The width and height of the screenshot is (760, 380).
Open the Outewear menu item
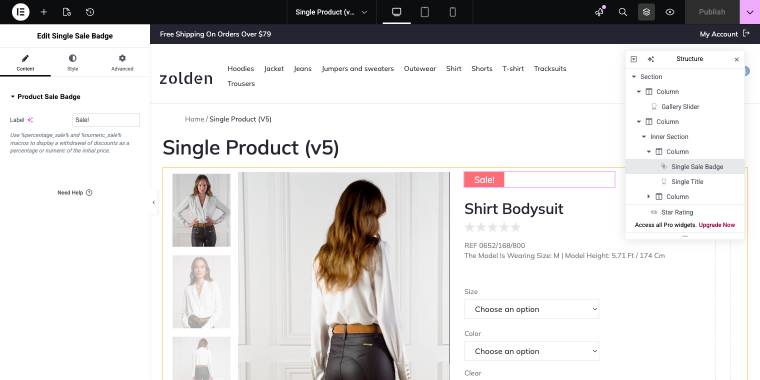point(420,69)
